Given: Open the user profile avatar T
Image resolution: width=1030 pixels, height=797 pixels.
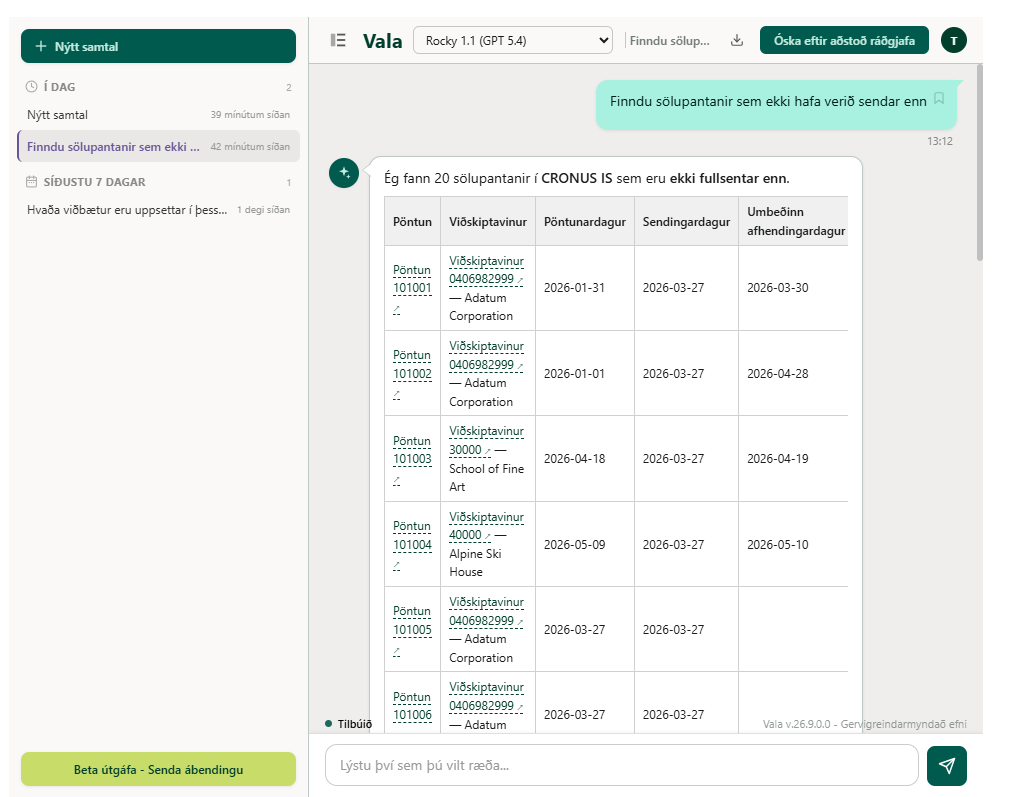Looking at the screenshot, I should 954,41.
